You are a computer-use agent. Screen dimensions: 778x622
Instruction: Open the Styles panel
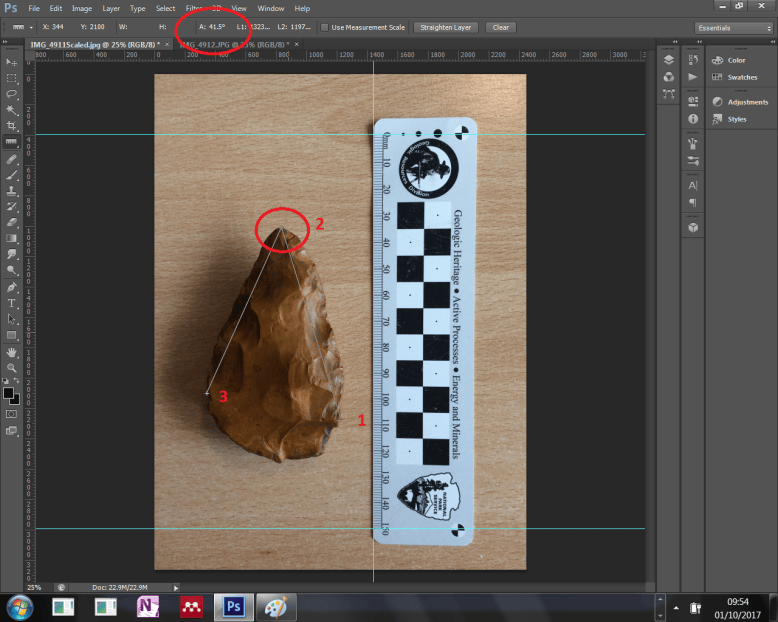pos(729,119)
